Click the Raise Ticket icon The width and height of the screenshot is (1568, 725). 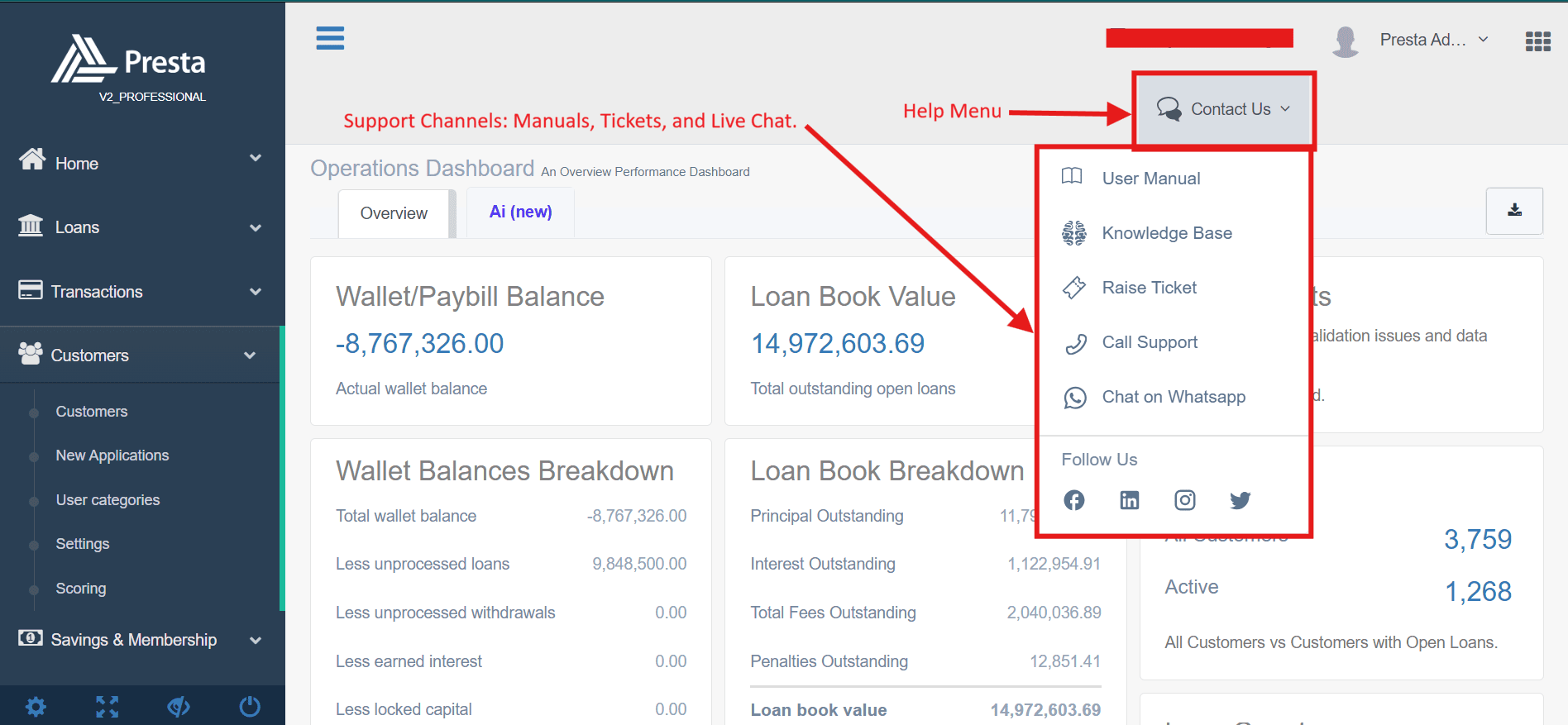[x=1074, y=288]
